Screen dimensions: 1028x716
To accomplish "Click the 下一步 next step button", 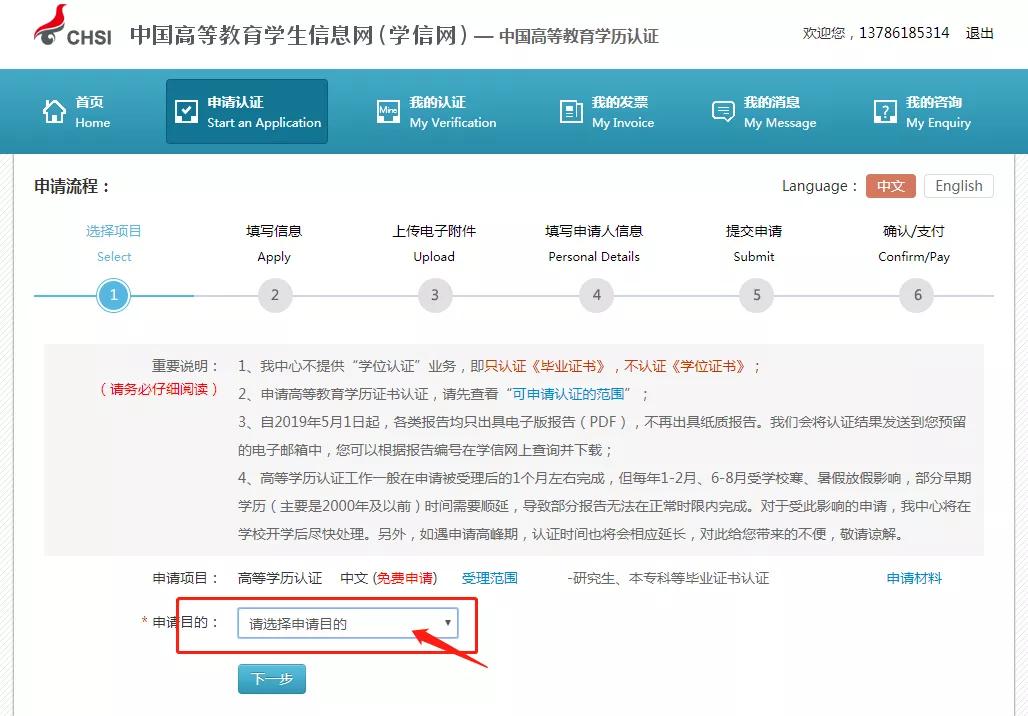I will click(271, 679).
